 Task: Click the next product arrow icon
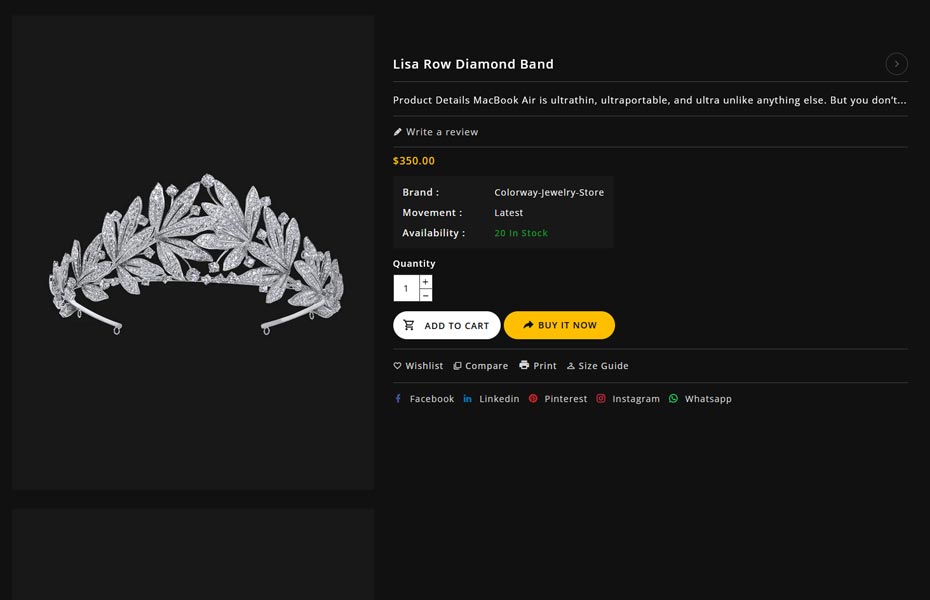pyautogui.click(x=896, y=64)
